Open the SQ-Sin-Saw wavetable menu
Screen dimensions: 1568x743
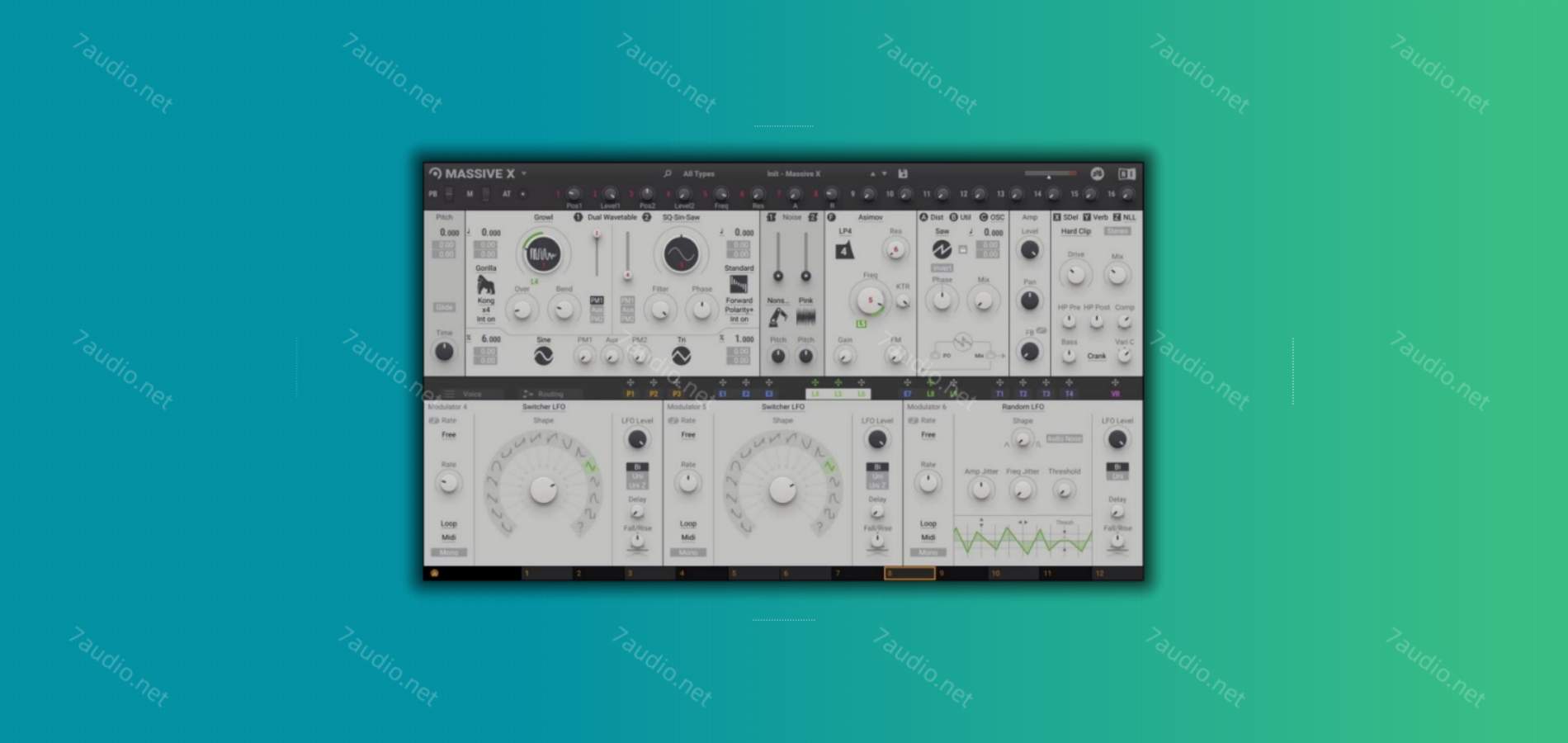tap(681, 218)
